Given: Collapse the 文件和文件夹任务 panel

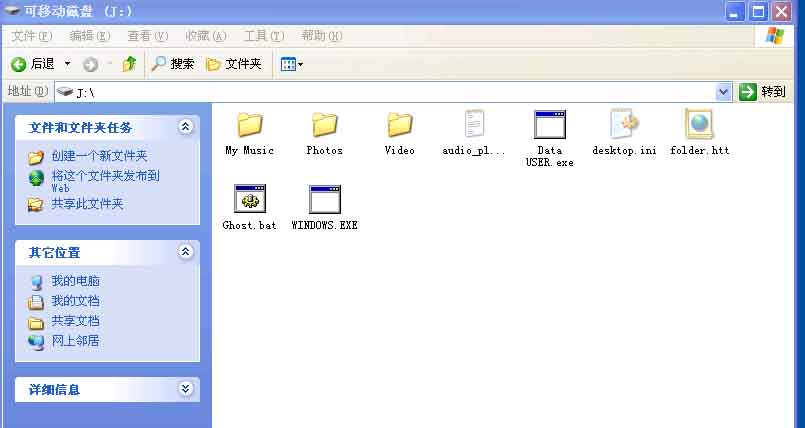Looking at the screenshot, I should click(185, 127).
